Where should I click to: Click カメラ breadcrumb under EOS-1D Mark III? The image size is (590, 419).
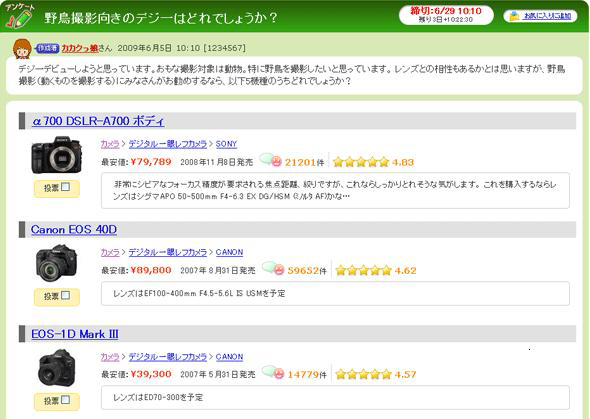(110, 357)
